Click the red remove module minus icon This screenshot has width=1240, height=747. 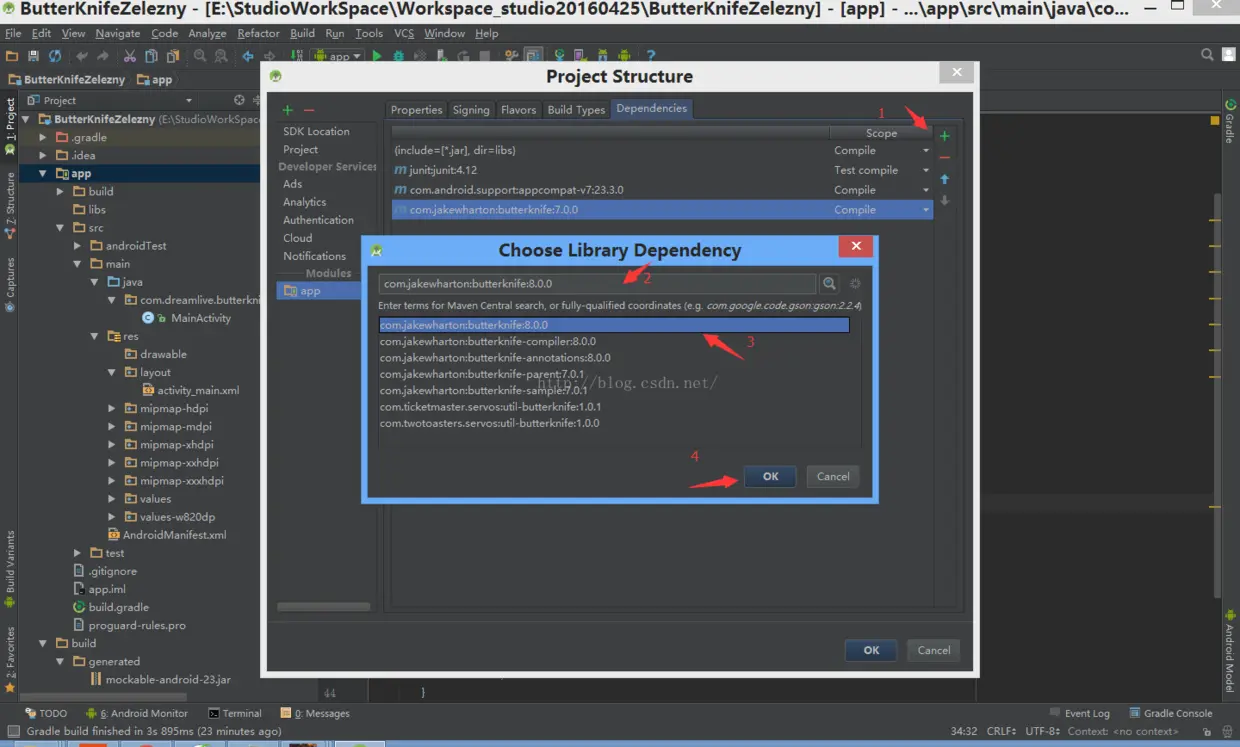pos(309,110)
